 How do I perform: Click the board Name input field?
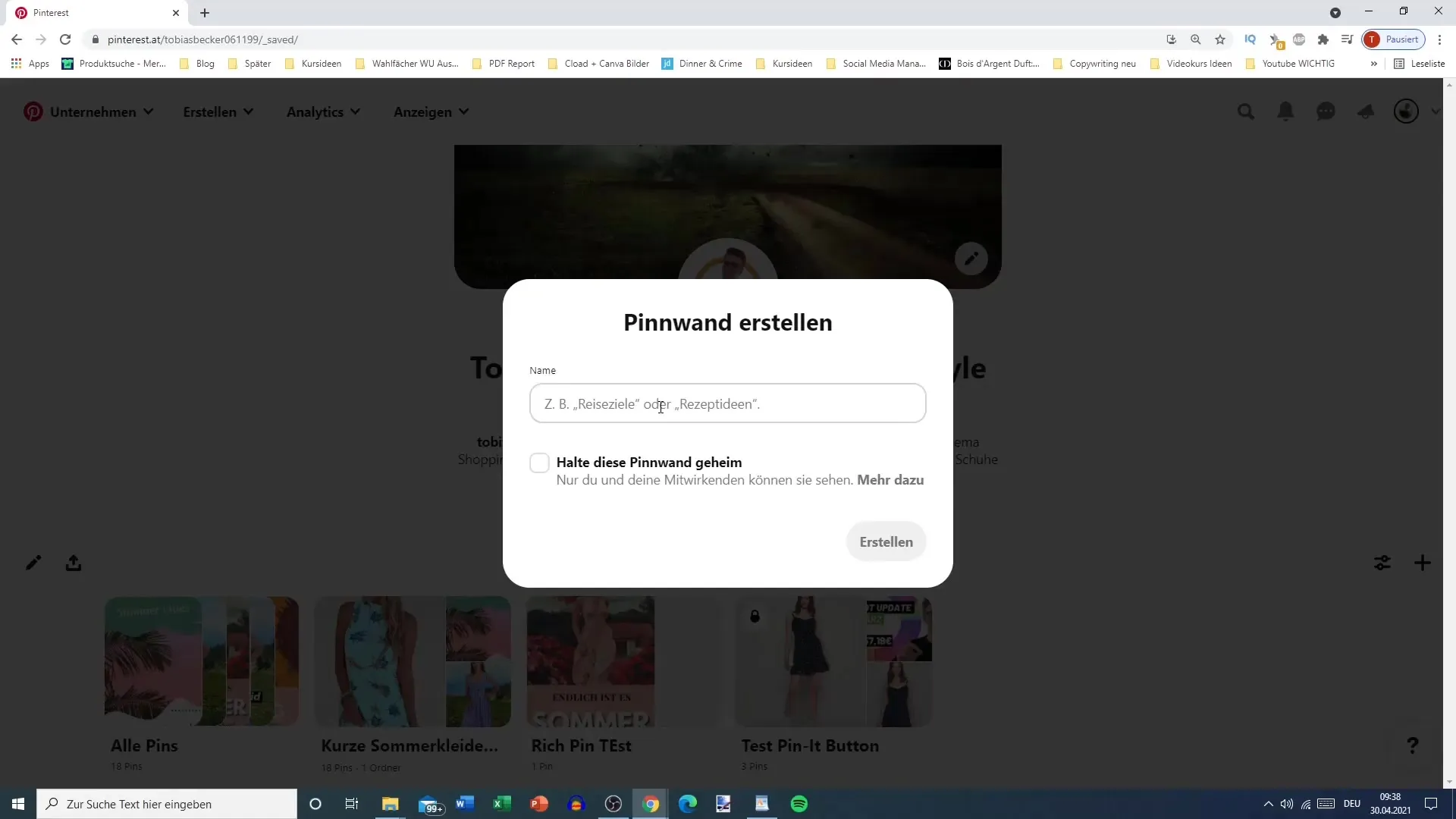click(x=727, y=403)
